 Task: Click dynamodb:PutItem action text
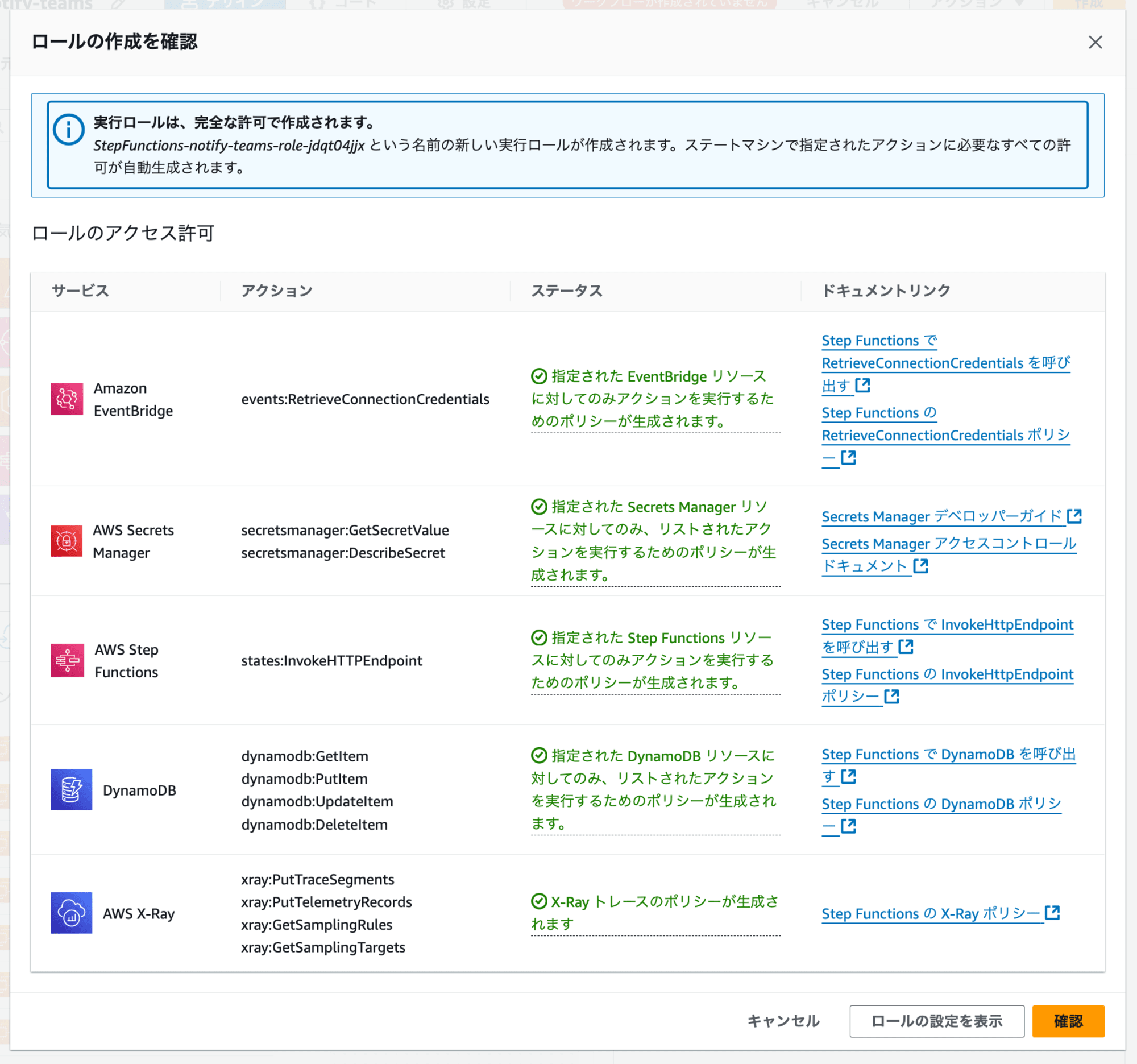coord(304,779)
